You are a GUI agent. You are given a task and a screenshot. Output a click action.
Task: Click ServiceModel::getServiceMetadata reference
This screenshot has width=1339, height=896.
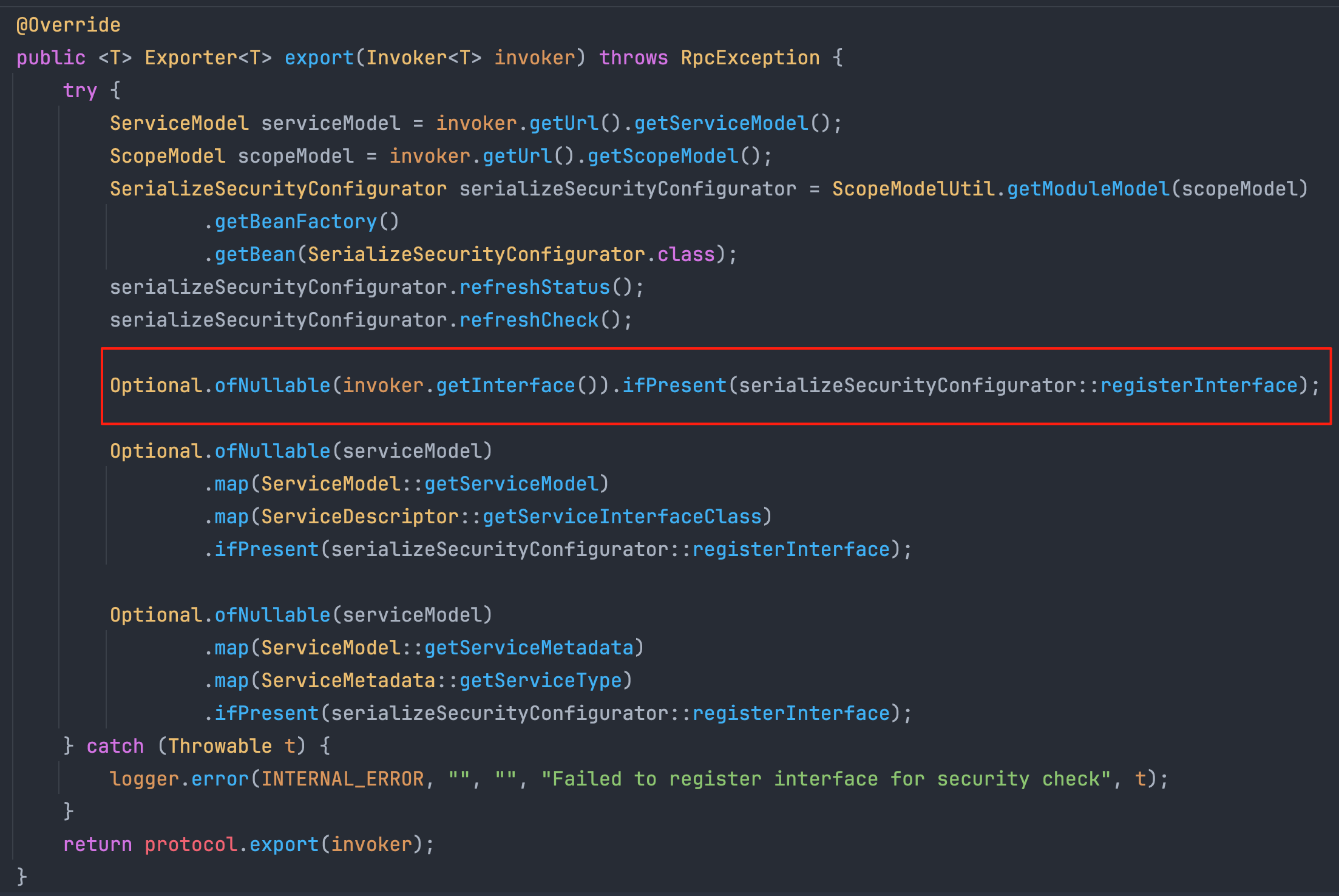tap(447, 648)
